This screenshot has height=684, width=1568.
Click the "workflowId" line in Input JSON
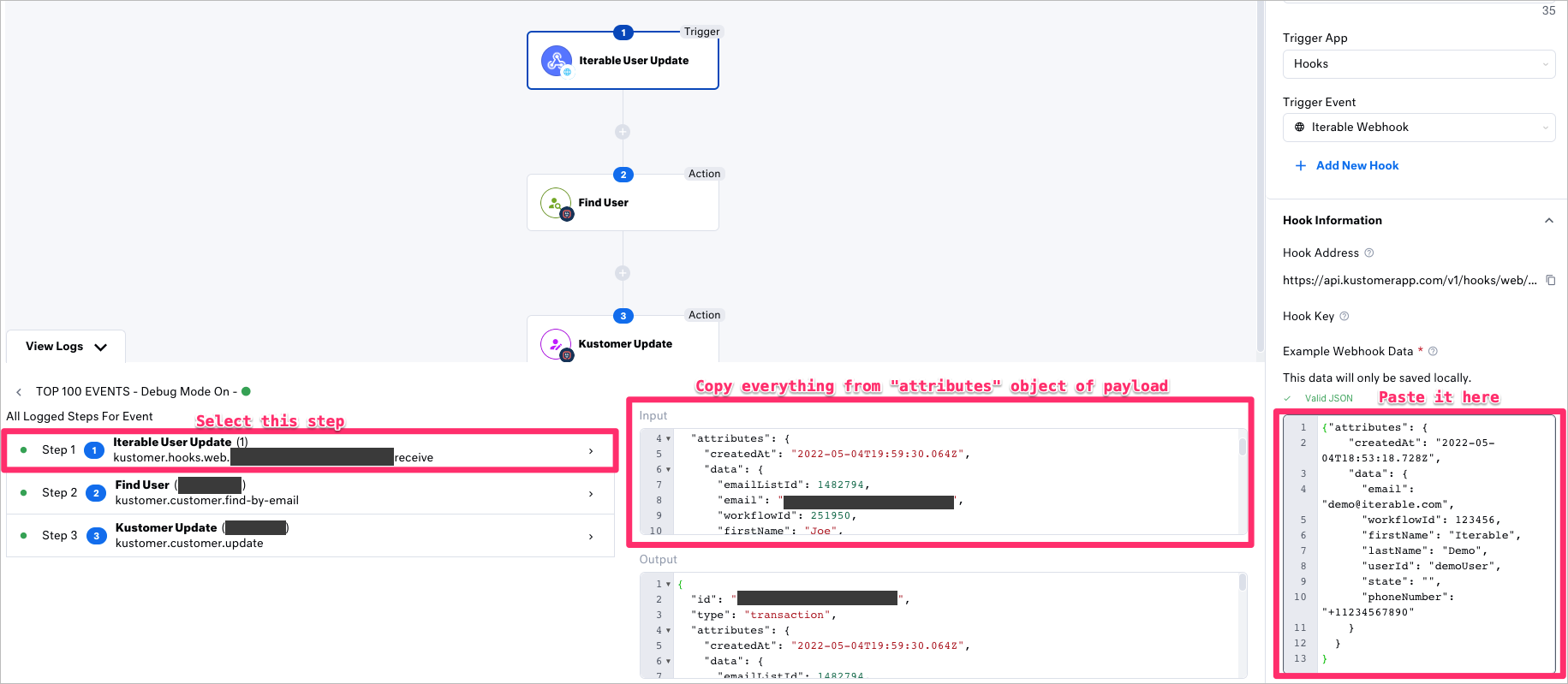click(x=787, y=515)
